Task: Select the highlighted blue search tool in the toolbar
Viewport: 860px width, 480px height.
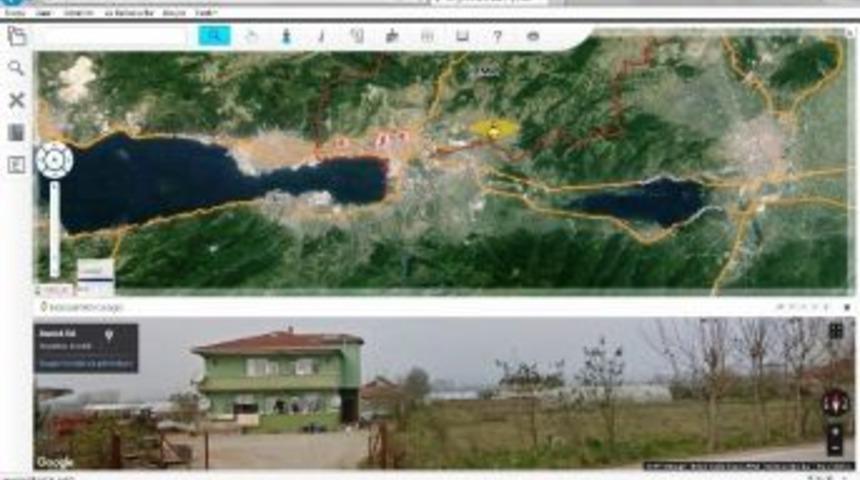Action: pos(214,36)
